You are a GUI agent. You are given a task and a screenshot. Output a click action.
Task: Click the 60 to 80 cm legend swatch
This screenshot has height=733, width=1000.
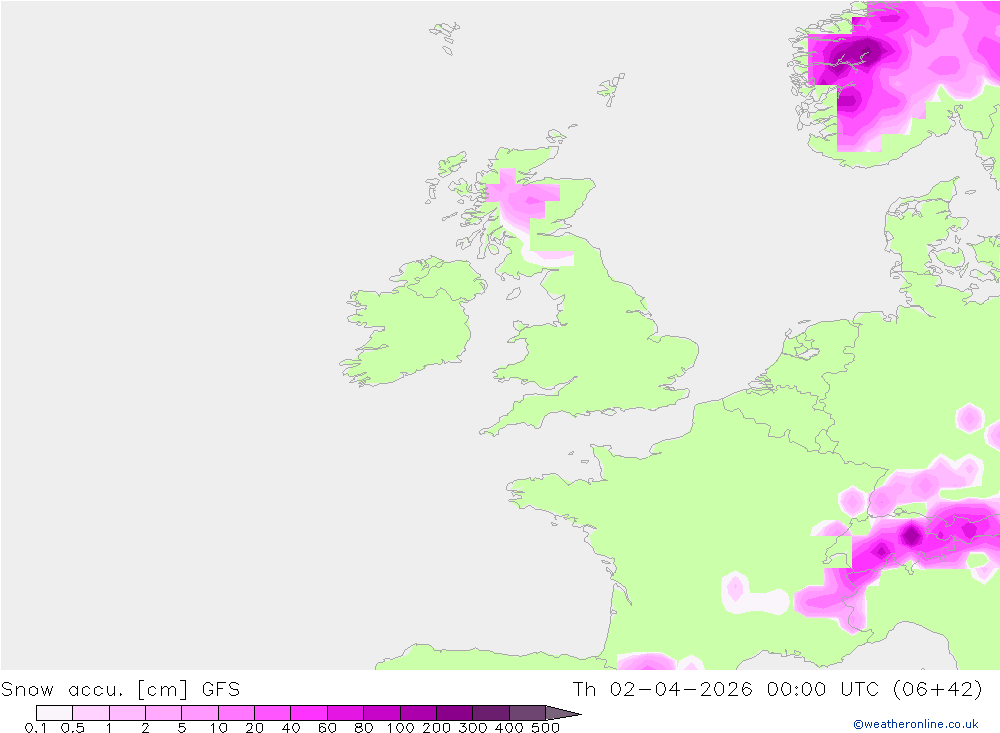(346, 713)
